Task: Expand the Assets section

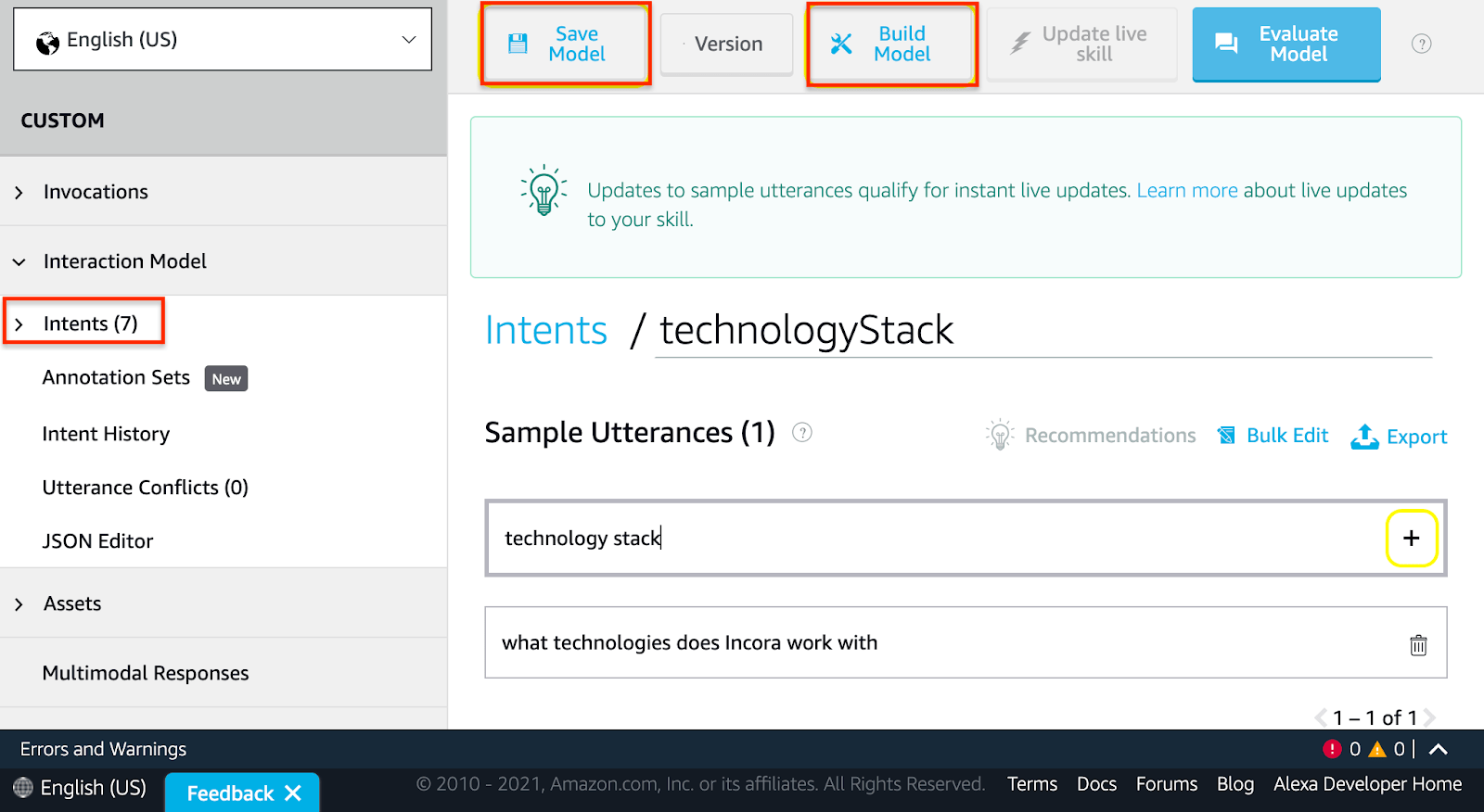Action: (x=19, y=604)
